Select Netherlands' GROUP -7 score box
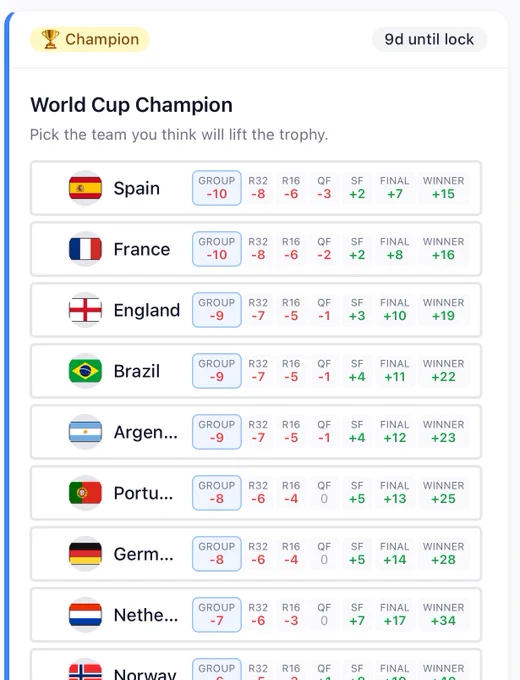Screen dimensions: 520x680 (x=217, y=615)
